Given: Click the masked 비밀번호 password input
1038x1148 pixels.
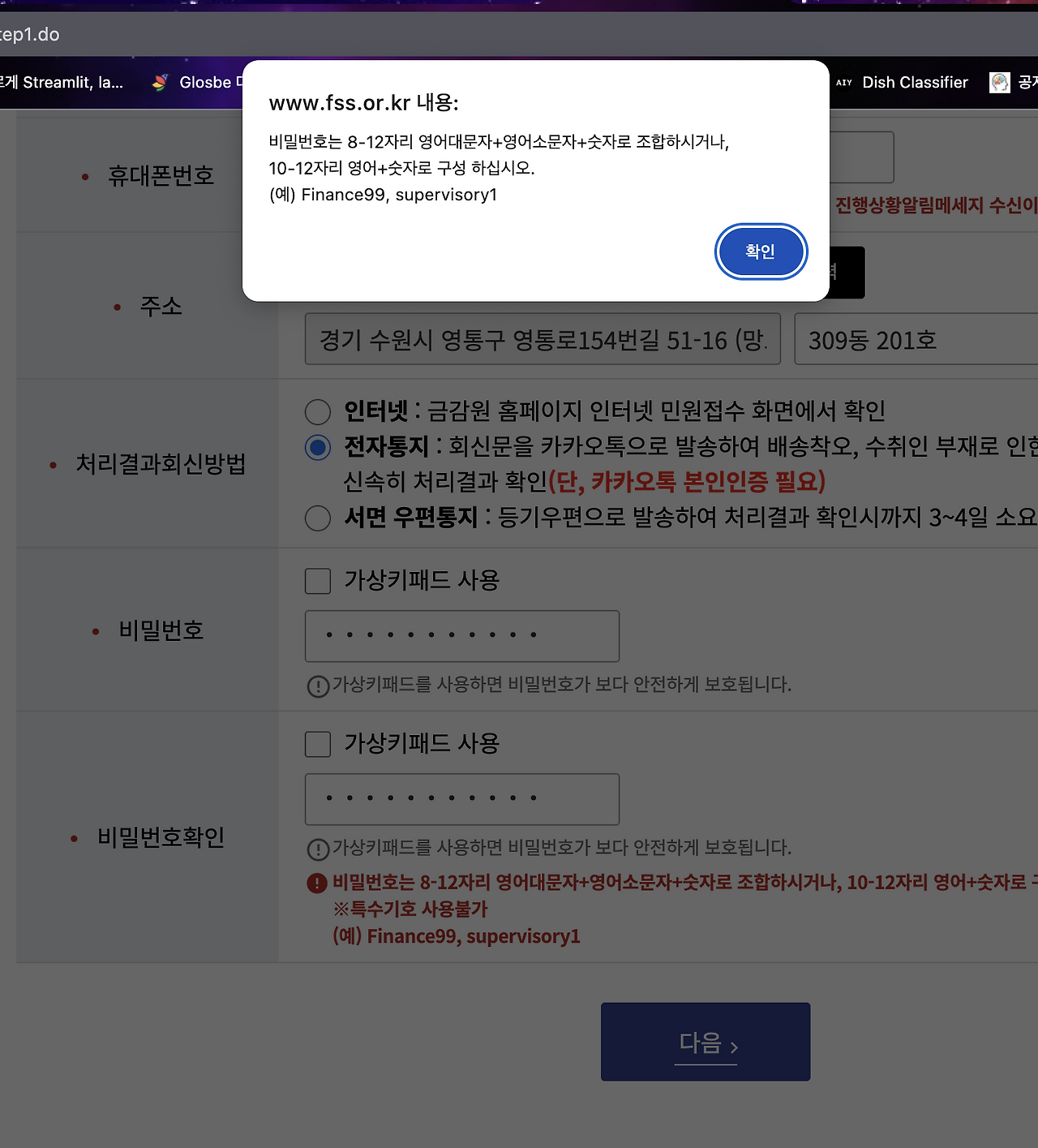Looking at the screenshot, I should point(461,636).
